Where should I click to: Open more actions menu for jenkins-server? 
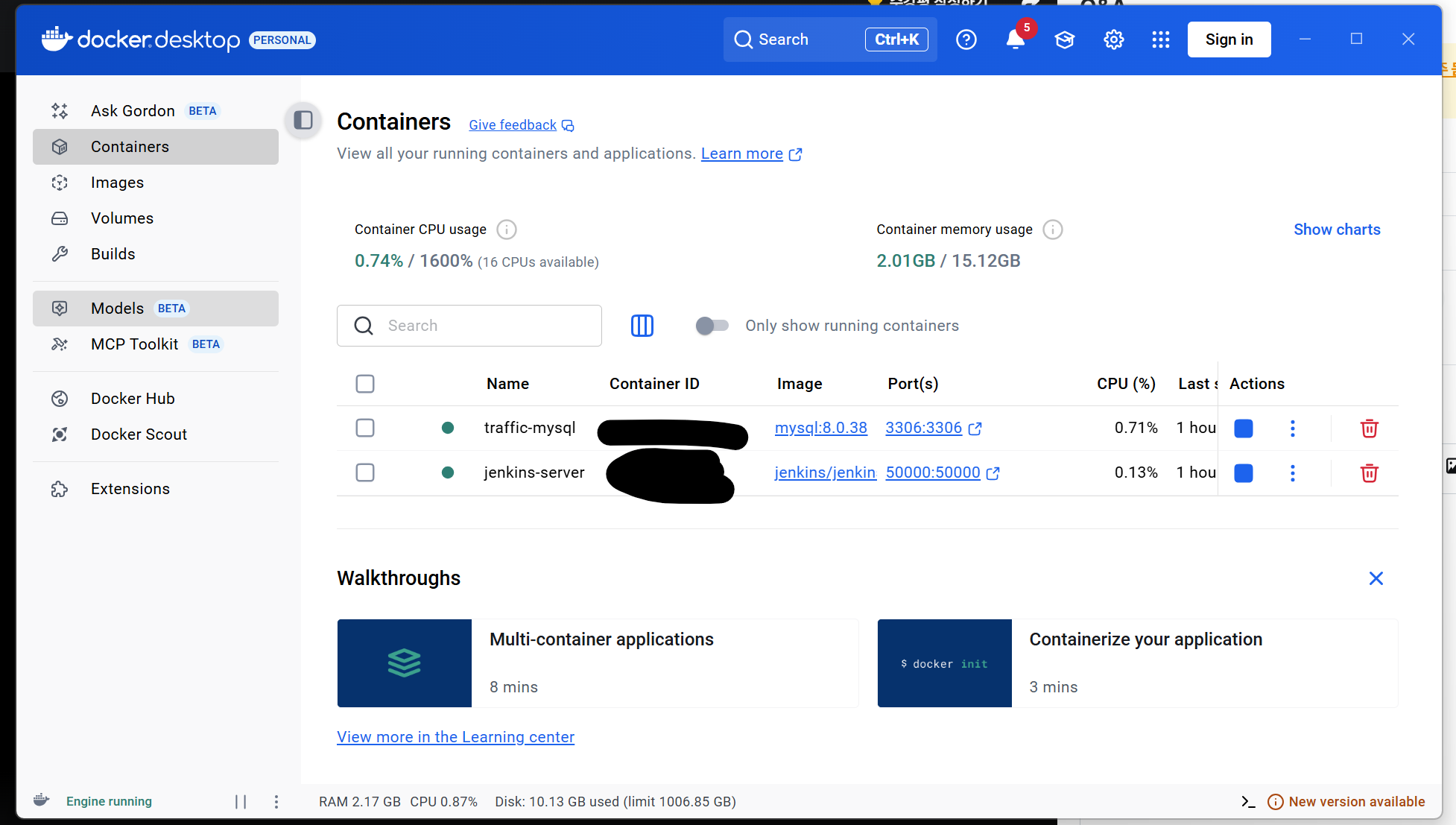tap(1293, 473)
